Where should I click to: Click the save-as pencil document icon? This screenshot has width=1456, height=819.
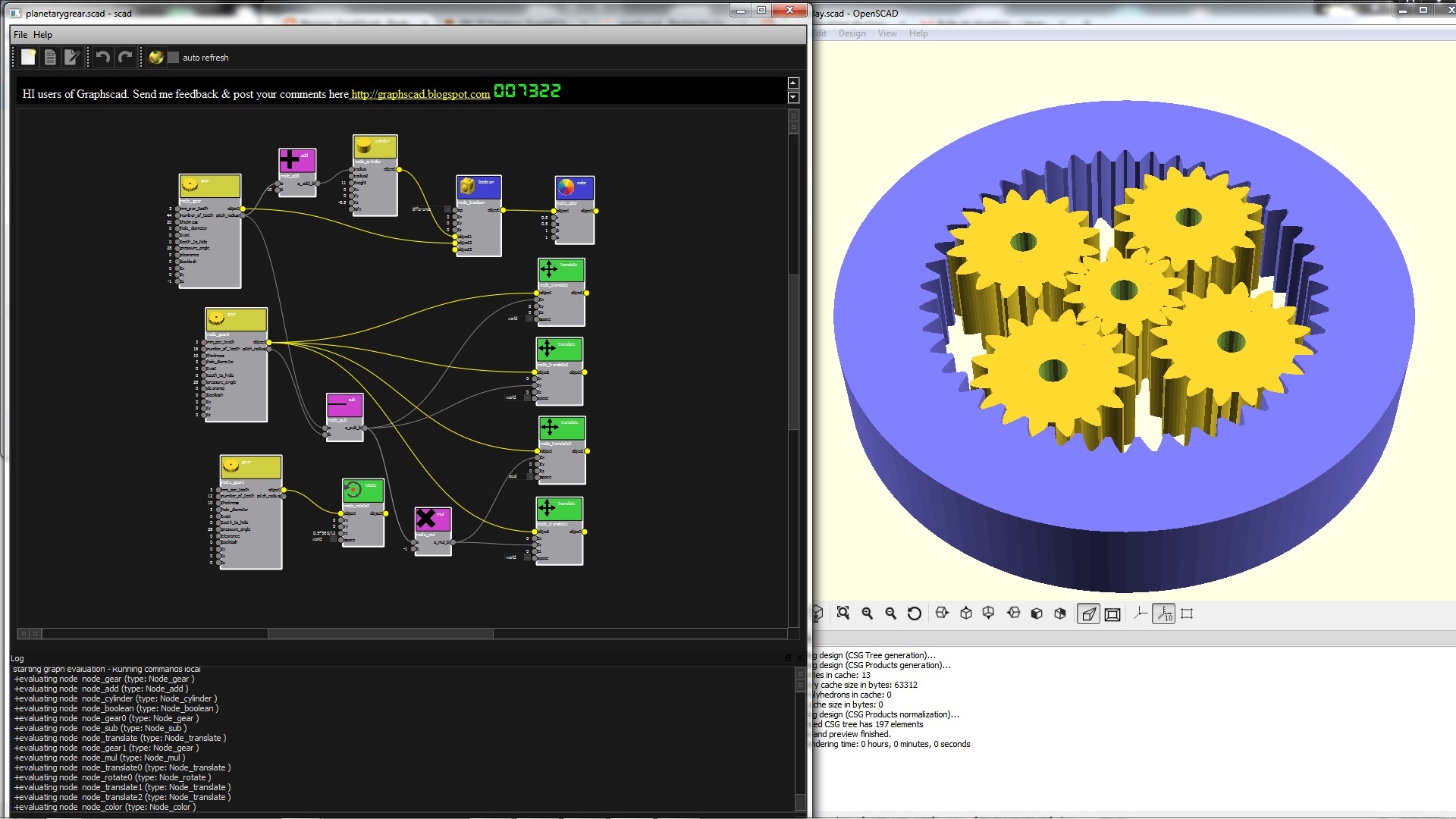click(x=72, y=57)
